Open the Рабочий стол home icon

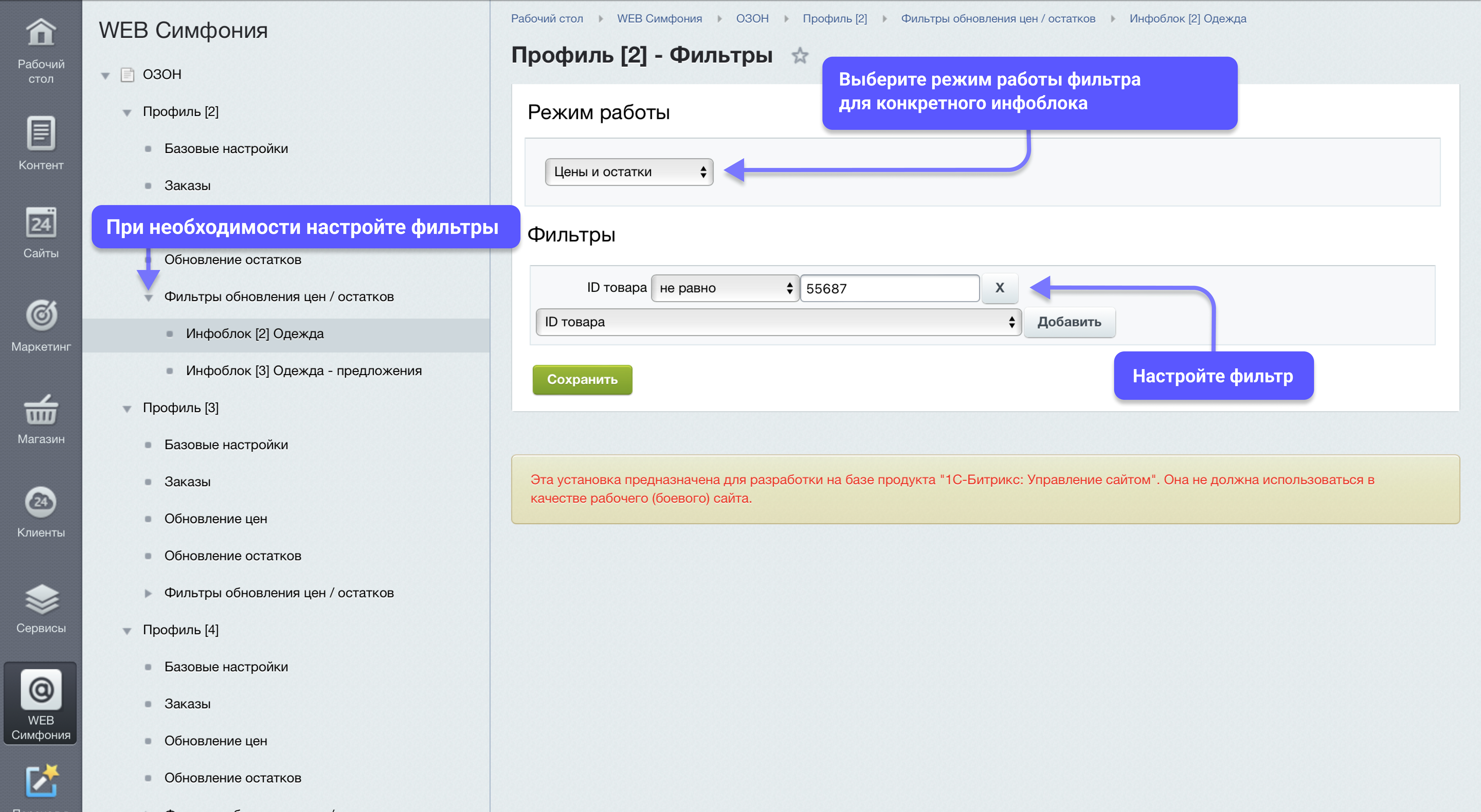point(41,32)
